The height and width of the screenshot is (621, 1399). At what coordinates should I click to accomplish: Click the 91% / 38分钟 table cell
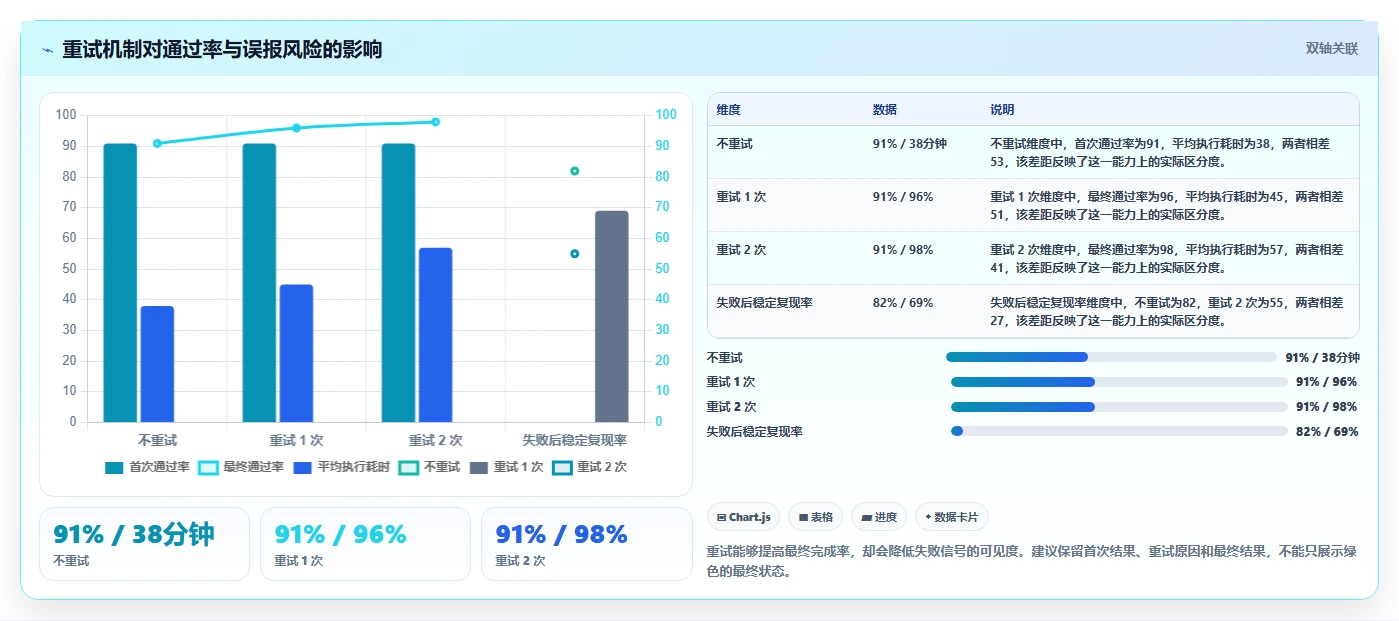click(909, 144)
